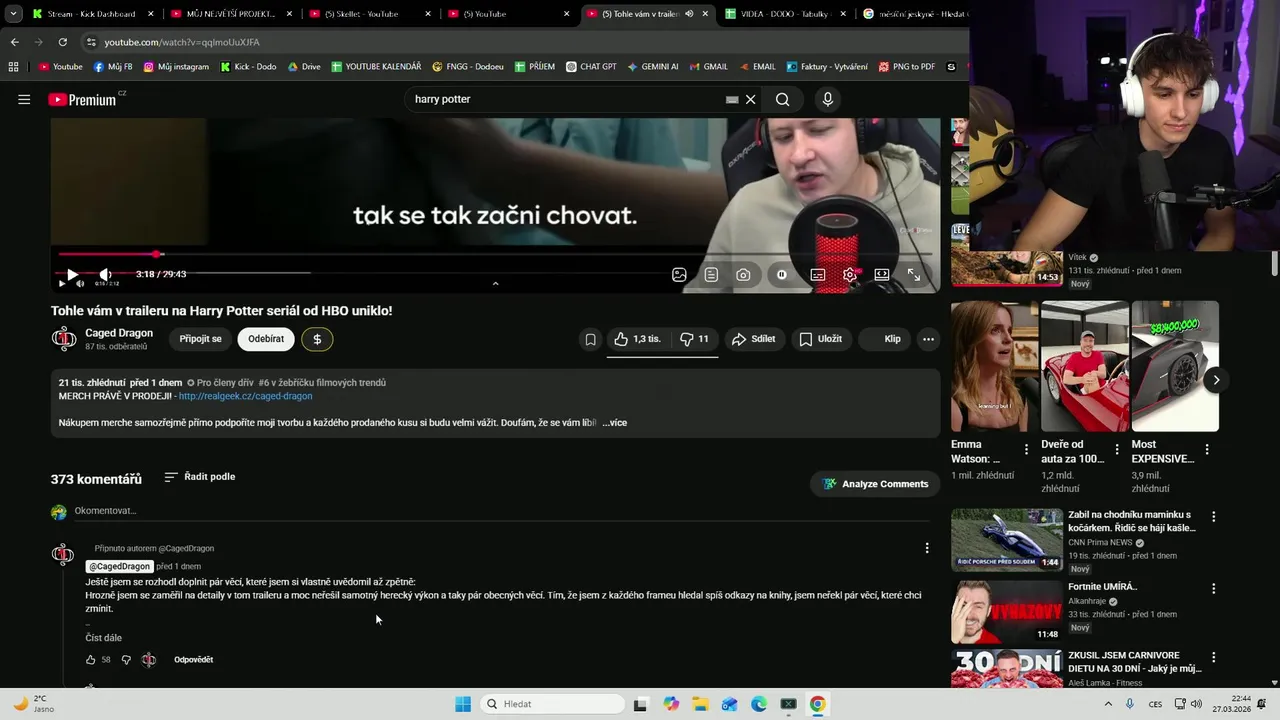Switch to Skellet - YouTube tab

point(368,14)
